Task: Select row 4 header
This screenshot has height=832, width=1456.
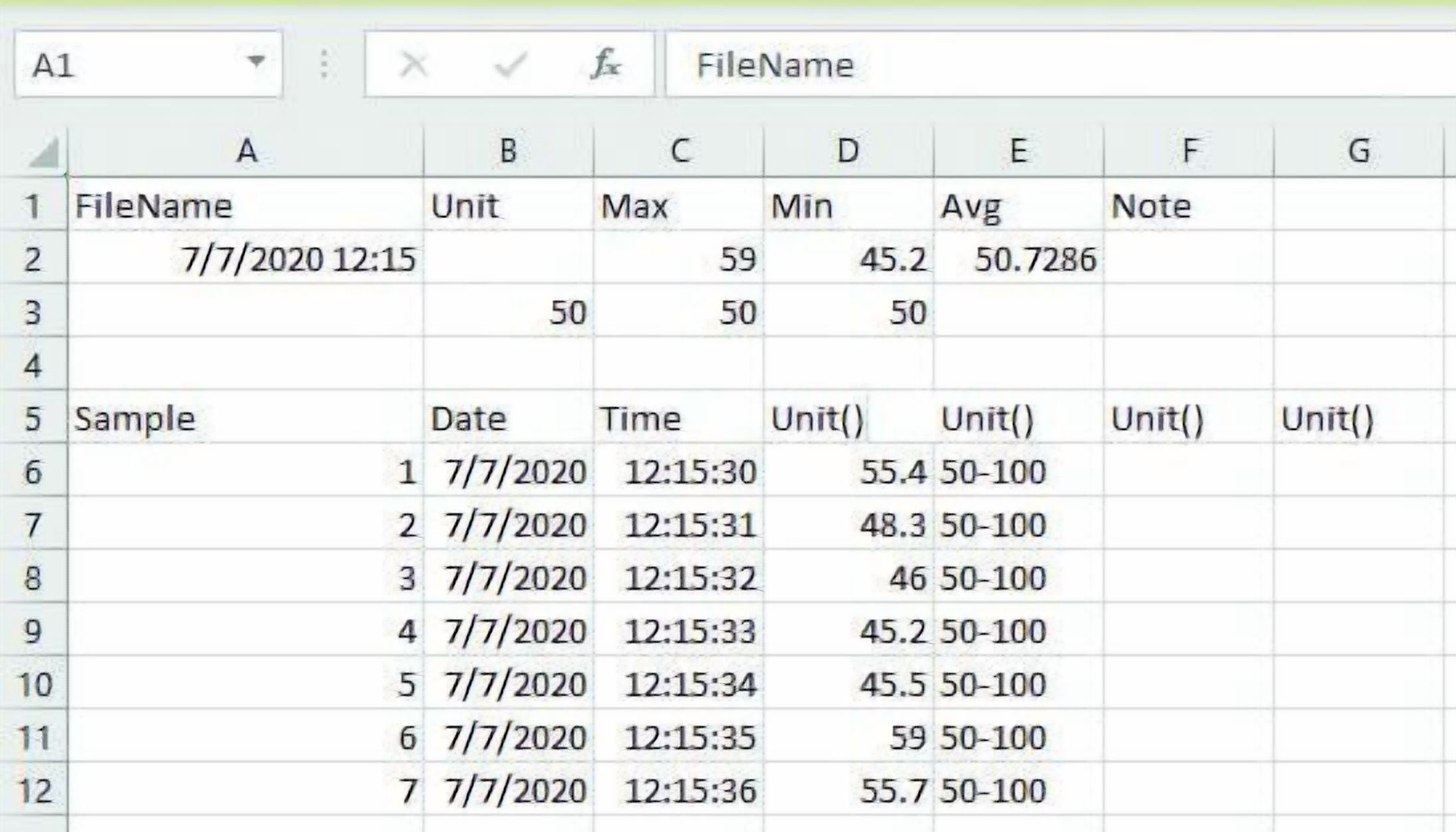Action: coord(33,364)
